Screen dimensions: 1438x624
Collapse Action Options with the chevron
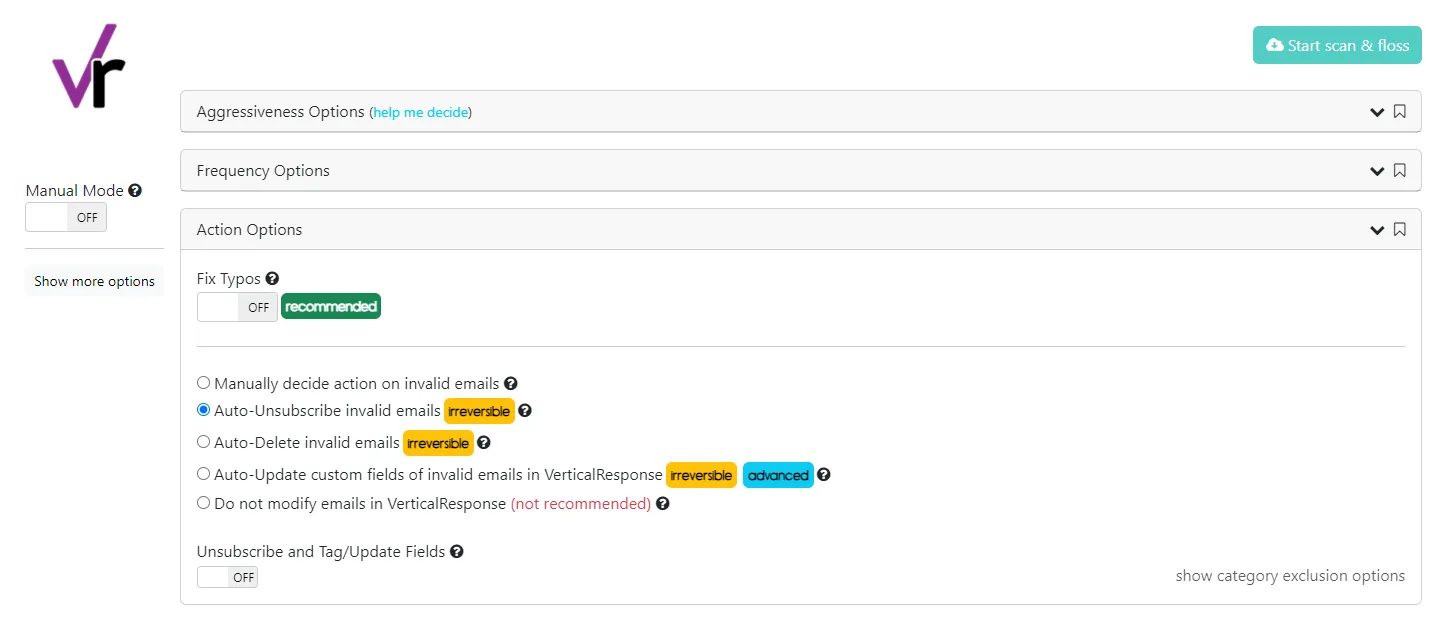click(1377, 230)
